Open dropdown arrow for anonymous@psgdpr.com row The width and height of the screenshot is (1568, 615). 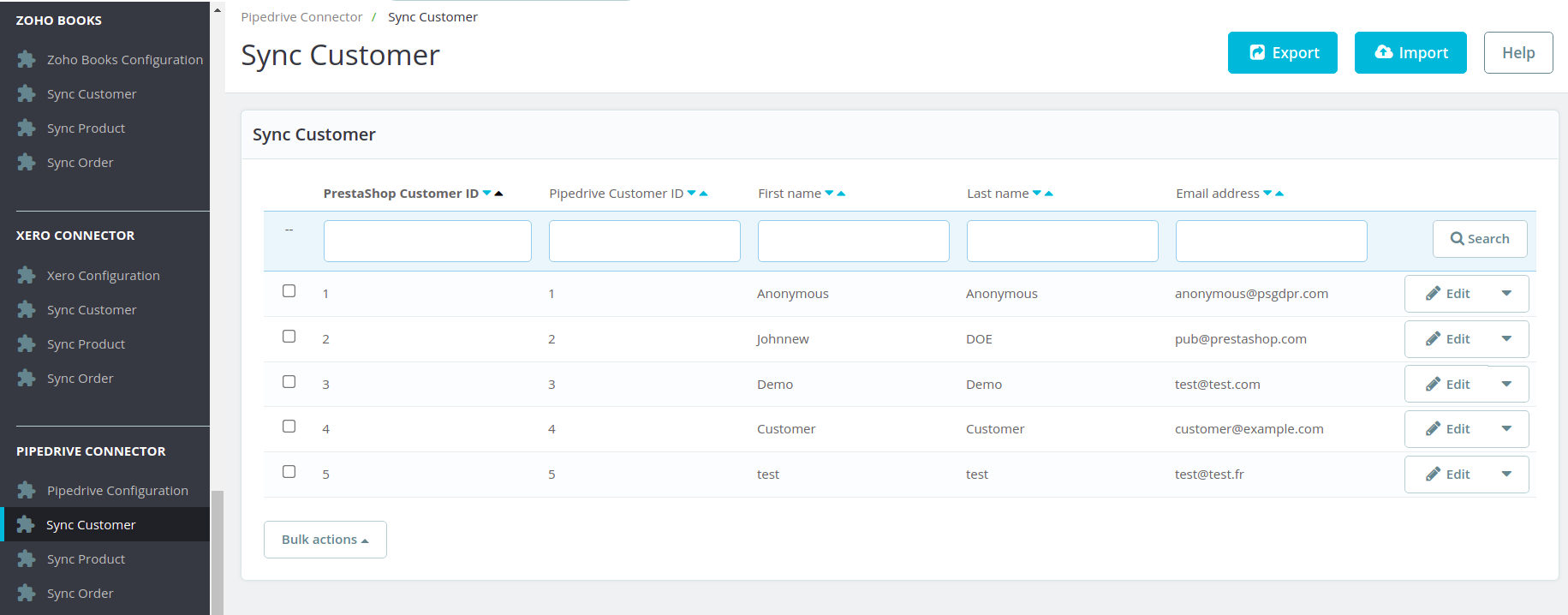click(1506, 294)
